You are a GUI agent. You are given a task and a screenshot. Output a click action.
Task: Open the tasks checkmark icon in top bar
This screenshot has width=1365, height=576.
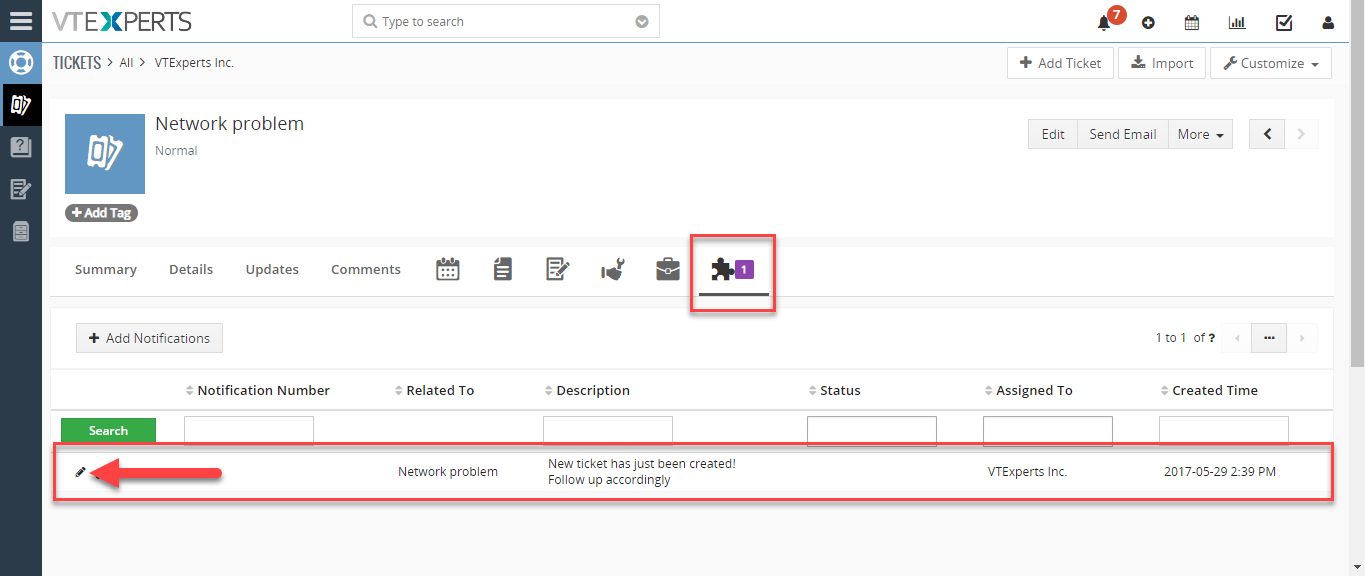[1284, 23]
